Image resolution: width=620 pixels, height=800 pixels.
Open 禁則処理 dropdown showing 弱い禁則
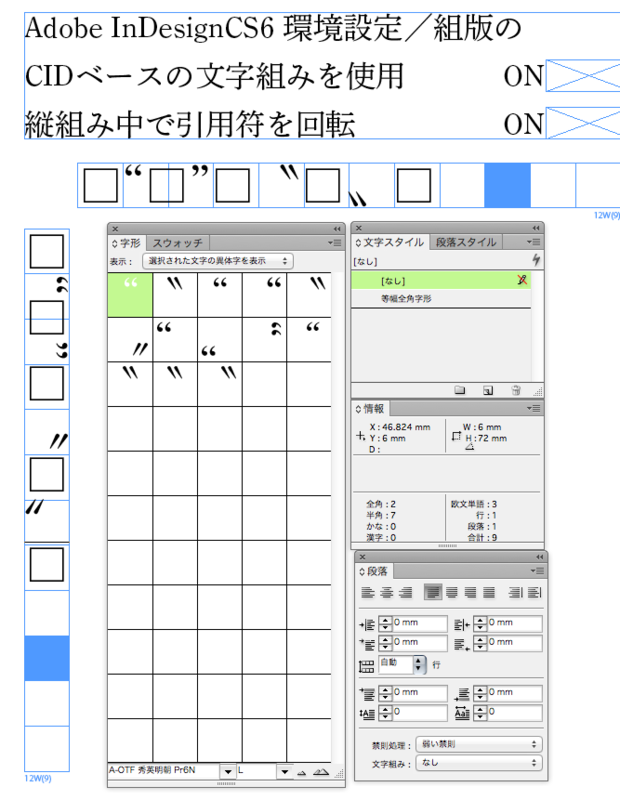[479, 744]
